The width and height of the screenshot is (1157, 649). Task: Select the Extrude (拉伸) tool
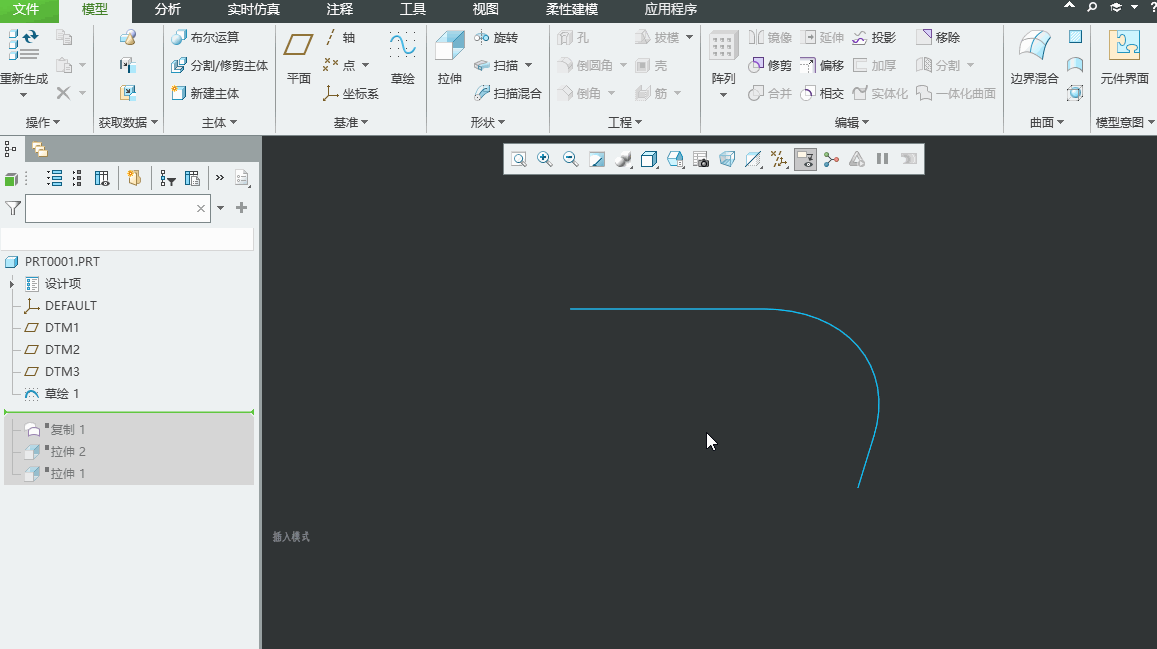(x=449, y=58)
